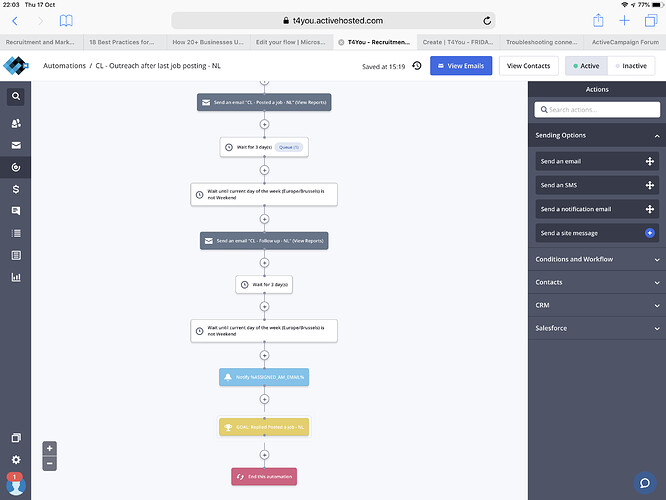
Task: Click Automations in the breadcrumb
Action: point(64,66)
